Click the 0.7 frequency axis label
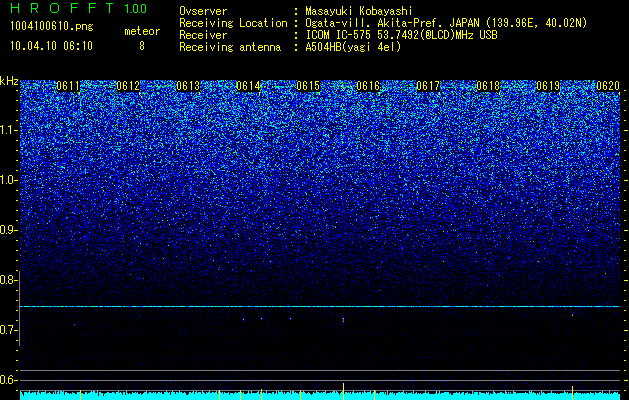The height and width of the screenshot is (400, 629). pyautogui.click(x=9, y=330)
